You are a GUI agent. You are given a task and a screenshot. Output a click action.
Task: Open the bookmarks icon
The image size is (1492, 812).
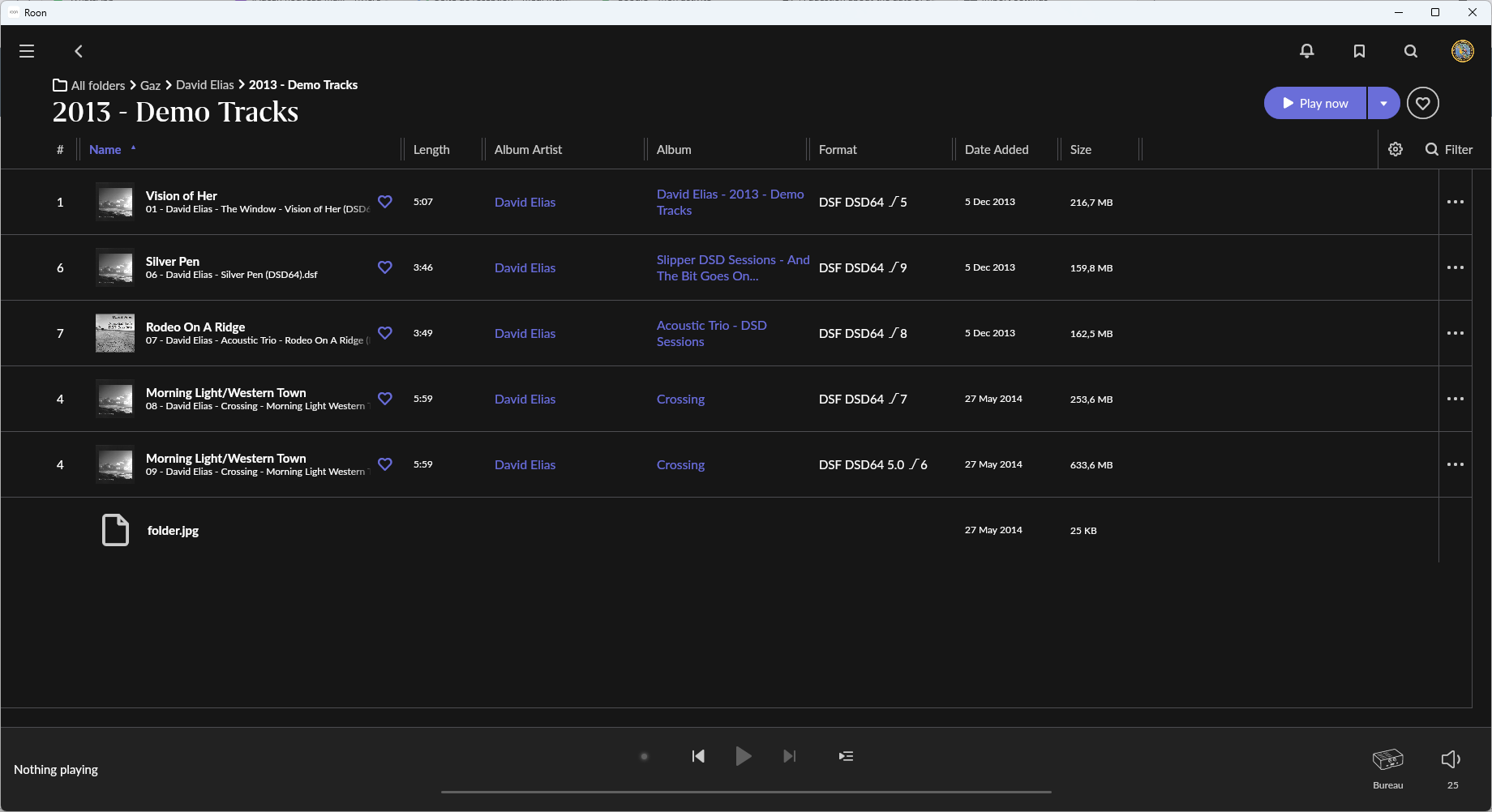[1359, 51]
